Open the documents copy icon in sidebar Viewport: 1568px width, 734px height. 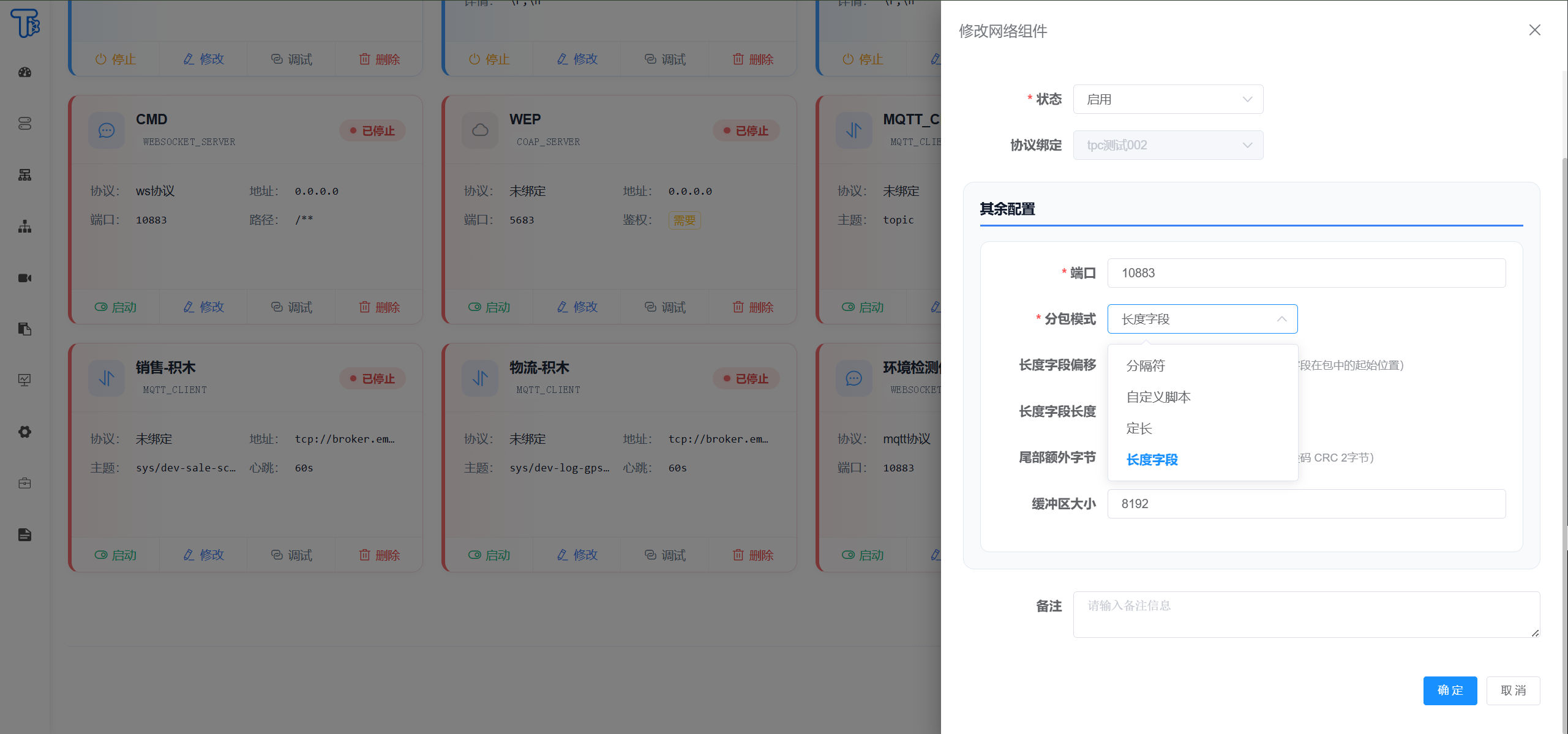tap(24, 329)
